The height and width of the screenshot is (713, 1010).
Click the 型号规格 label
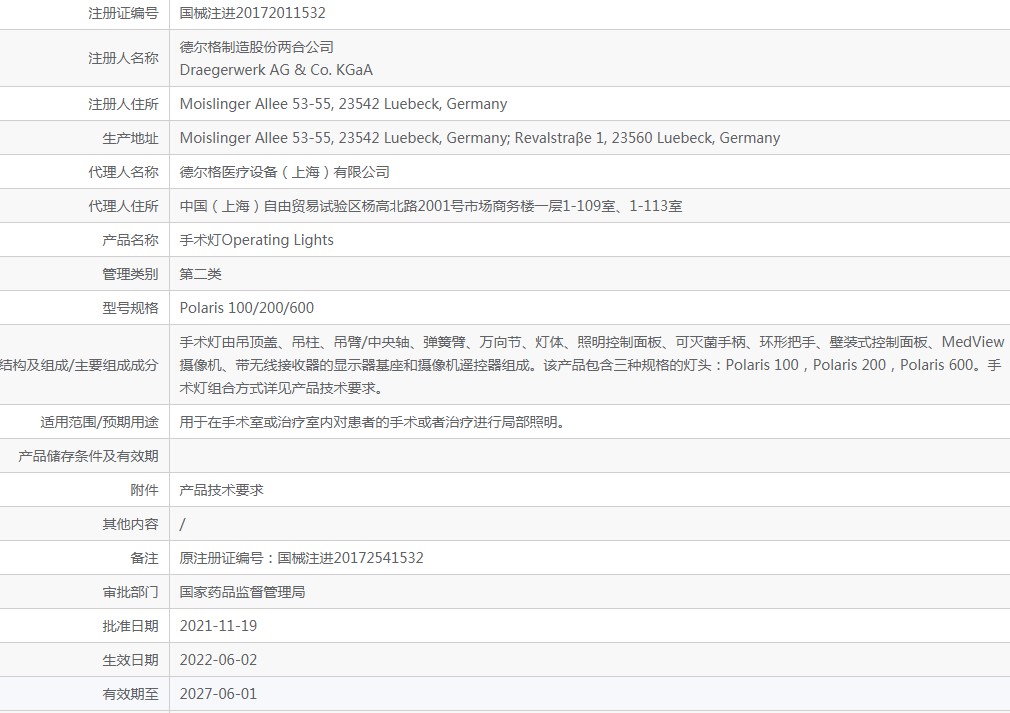[130, 308]
